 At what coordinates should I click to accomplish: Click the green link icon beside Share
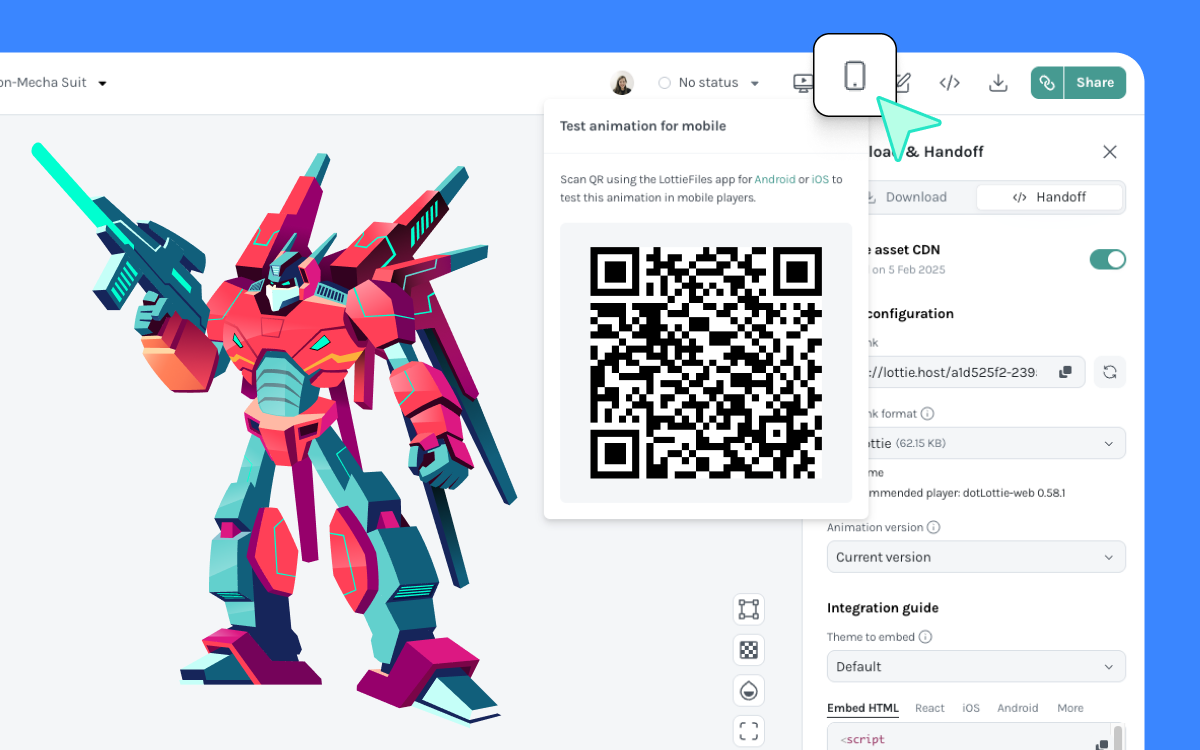coord(1047,83)
